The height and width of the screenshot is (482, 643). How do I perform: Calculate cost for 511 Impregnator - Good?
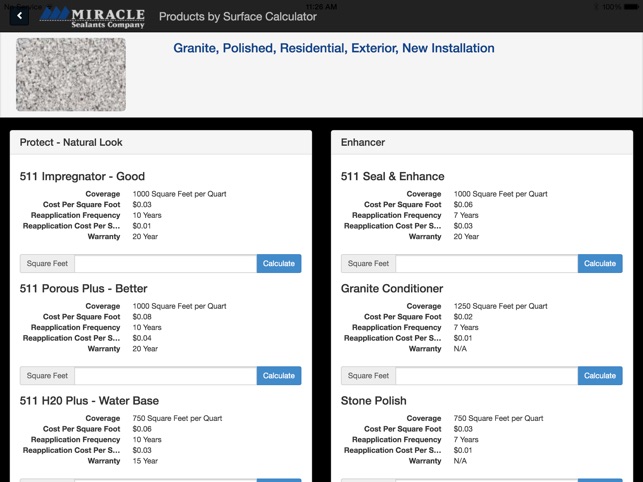[x=279, y=263]
